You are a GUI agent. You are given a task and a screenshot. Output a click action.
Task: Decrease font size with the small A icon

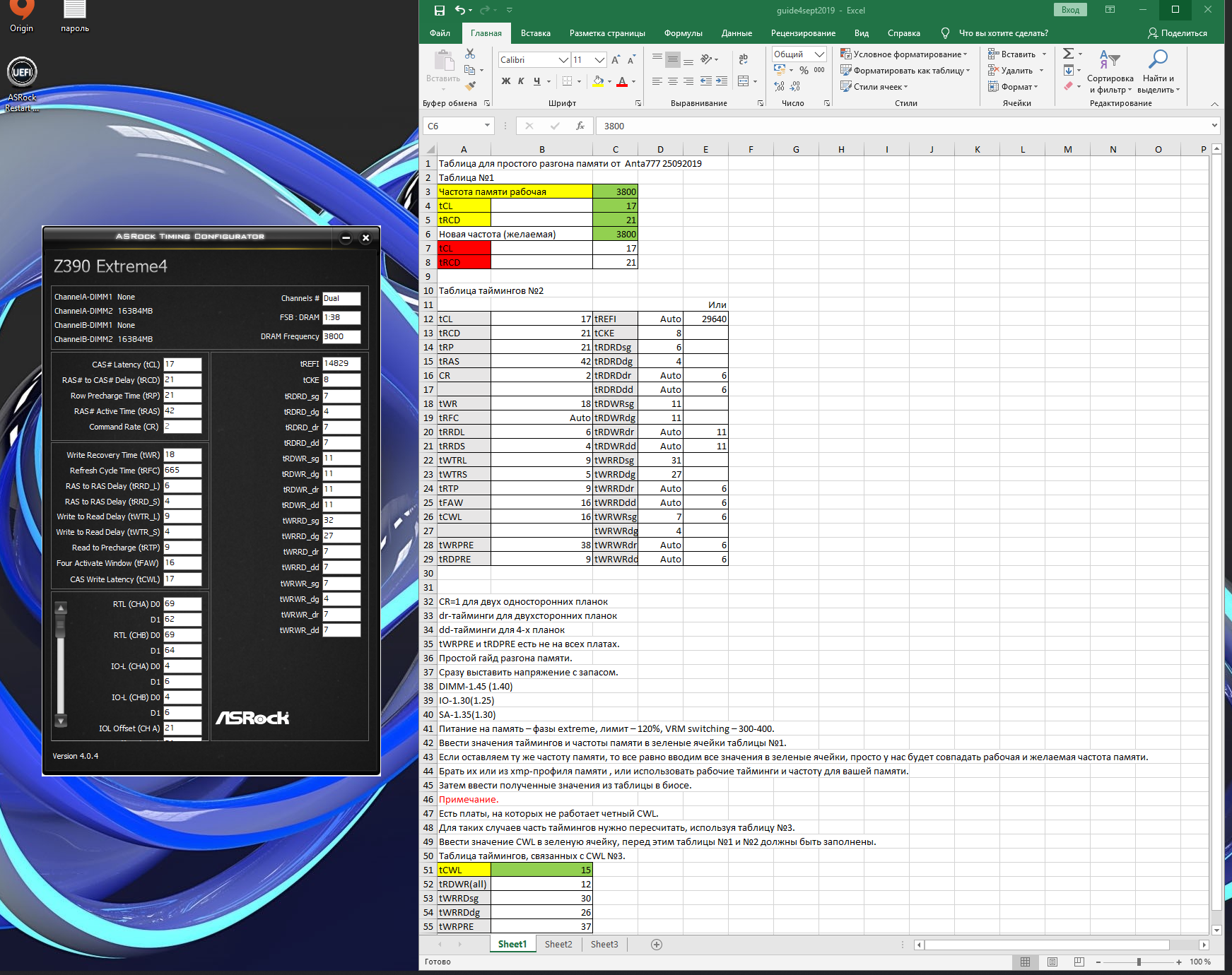coord(631,60)
